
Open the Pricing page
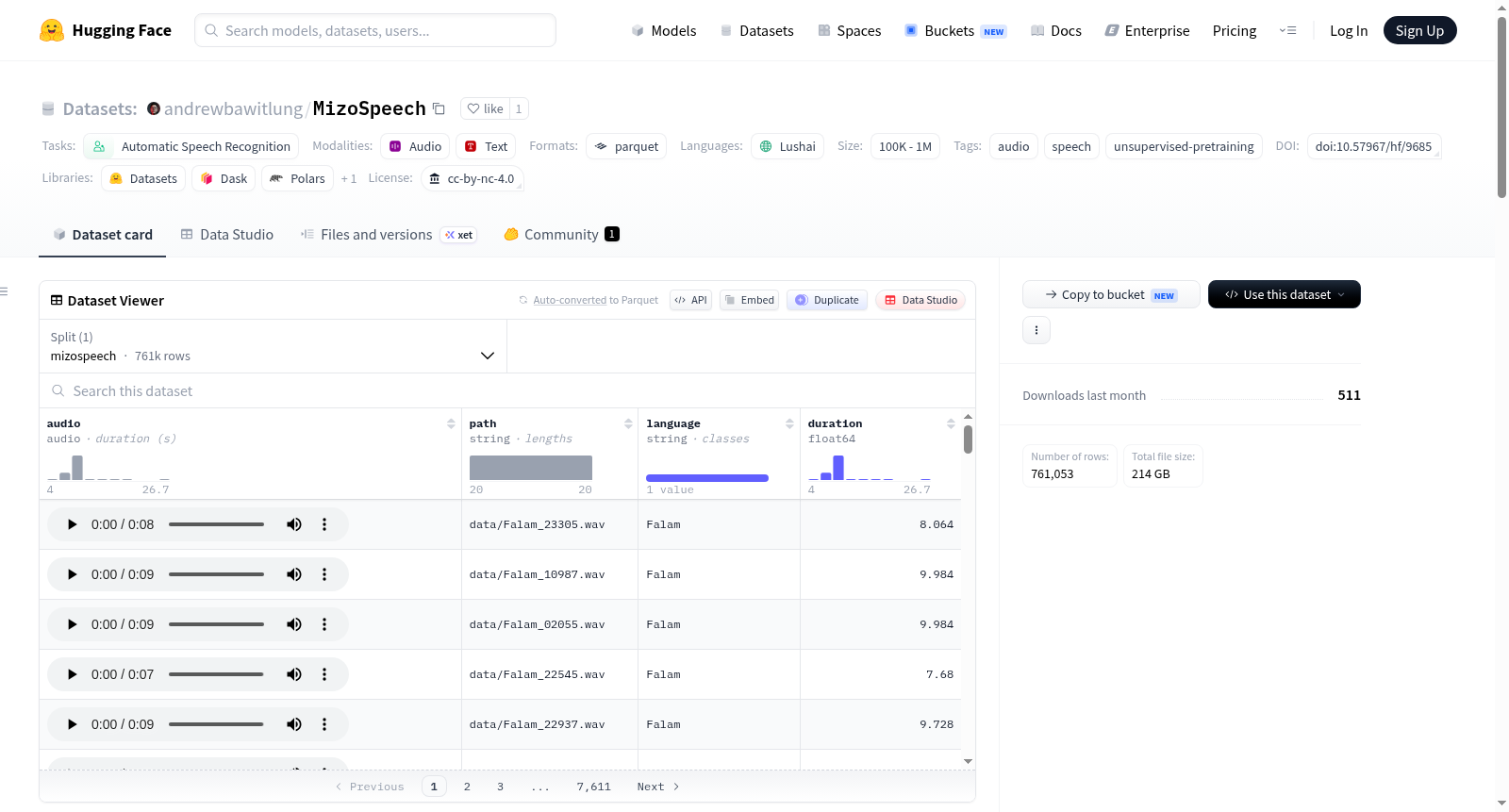point(1235,30)
